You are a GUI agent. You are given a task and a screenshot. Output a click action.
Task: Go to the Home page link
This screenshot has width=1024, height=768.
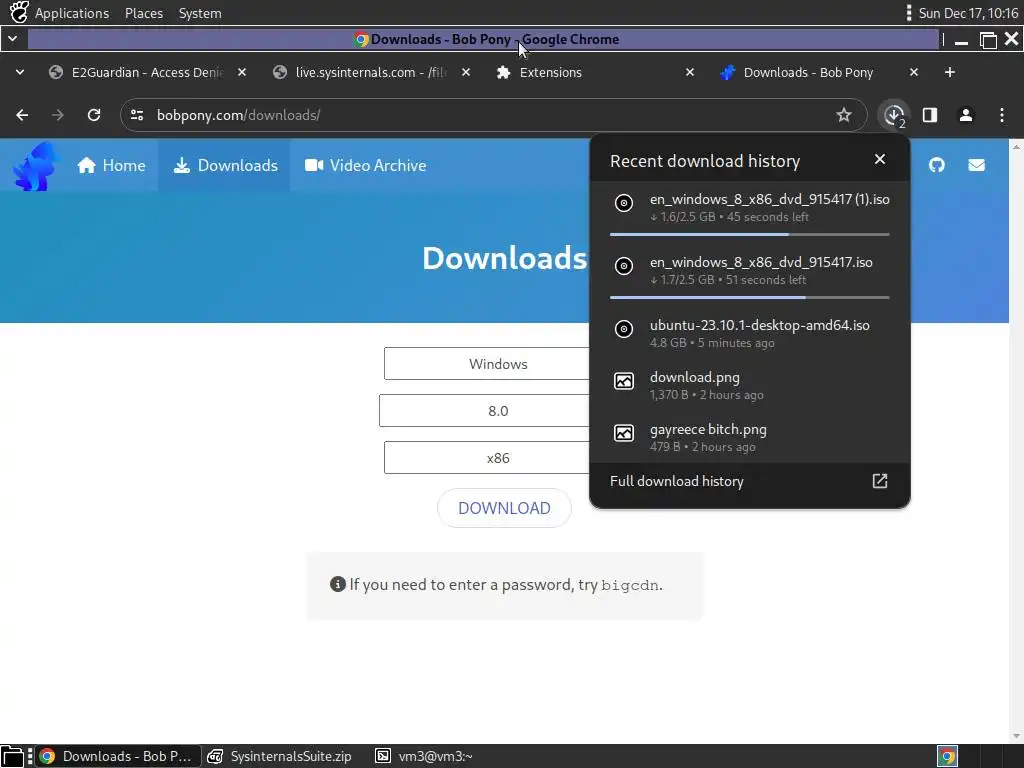pos(111,165)
